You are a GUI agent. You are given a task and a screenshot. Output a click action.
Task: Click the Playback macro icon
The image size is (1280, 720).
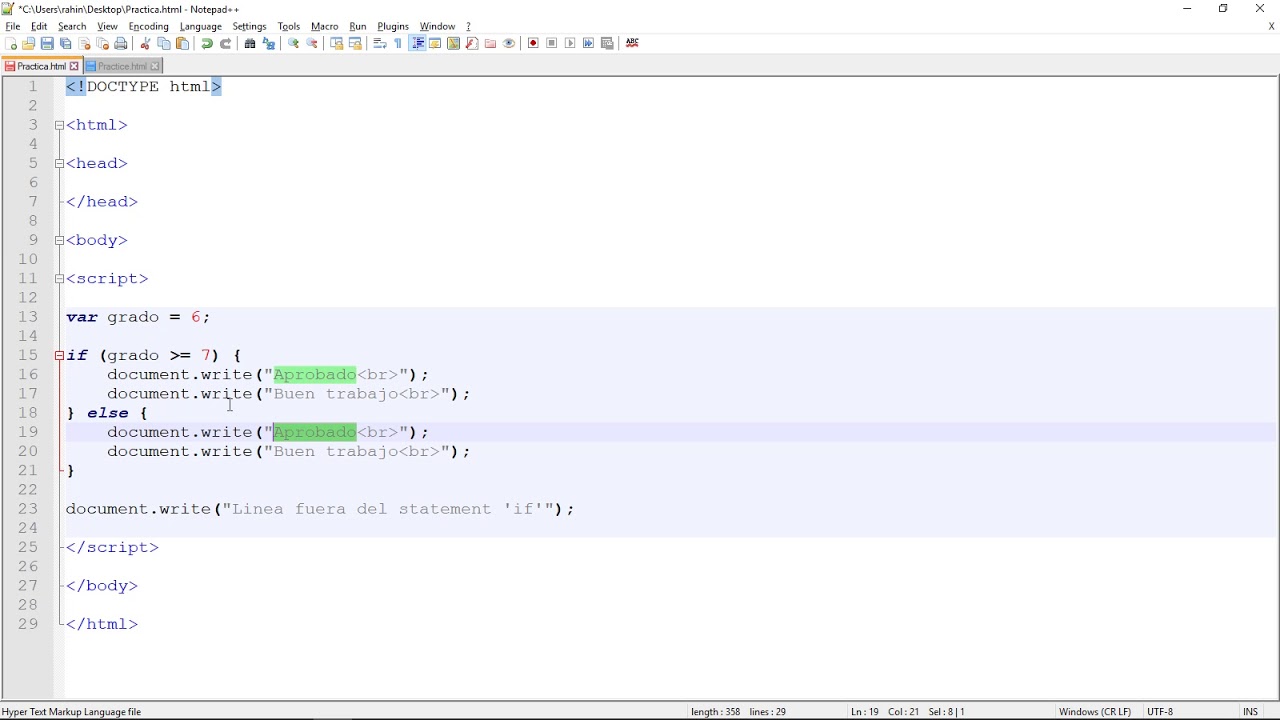[x=570, y=43]
